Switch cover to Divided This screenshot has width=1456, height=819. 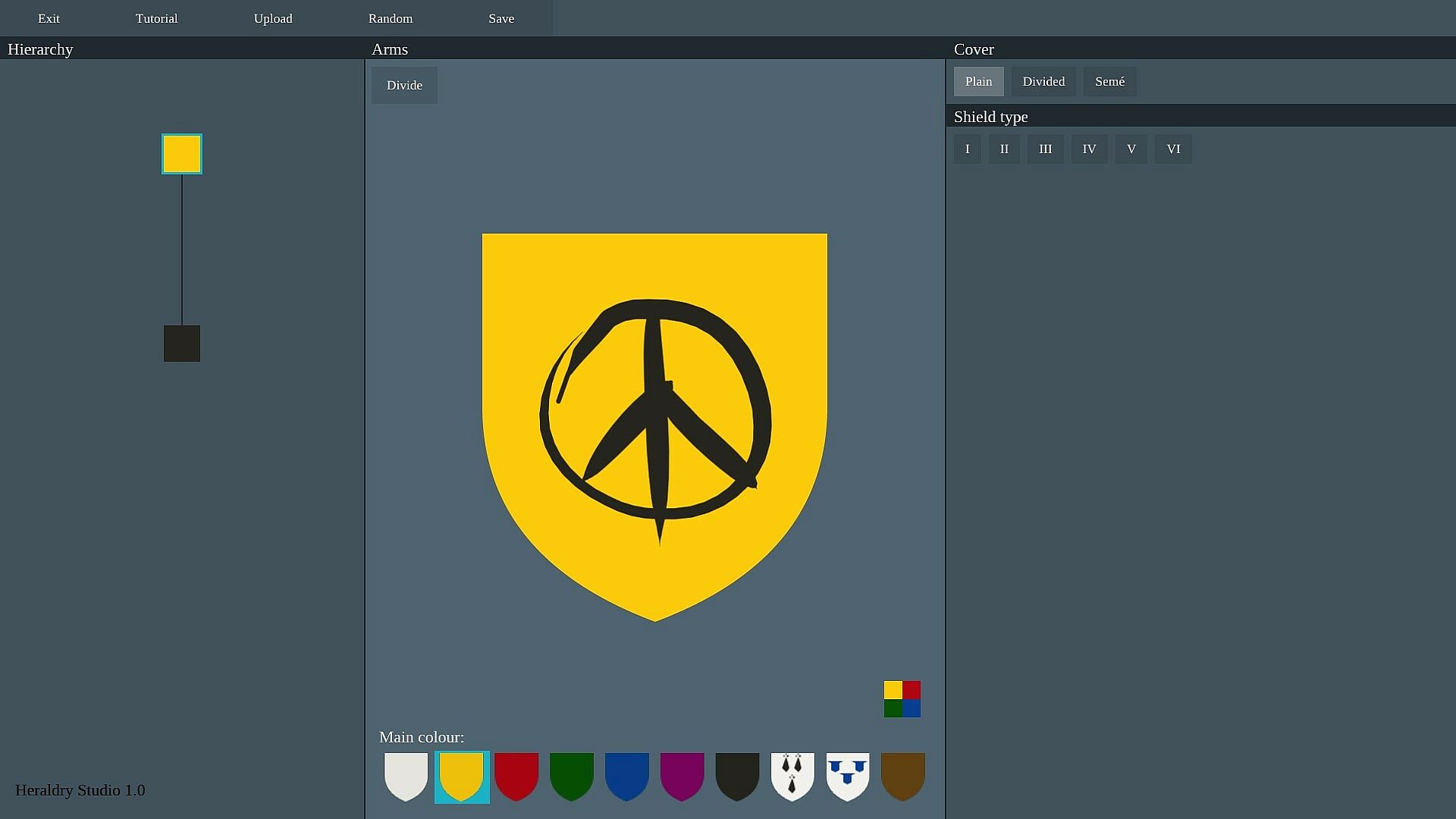point(1043,81)
